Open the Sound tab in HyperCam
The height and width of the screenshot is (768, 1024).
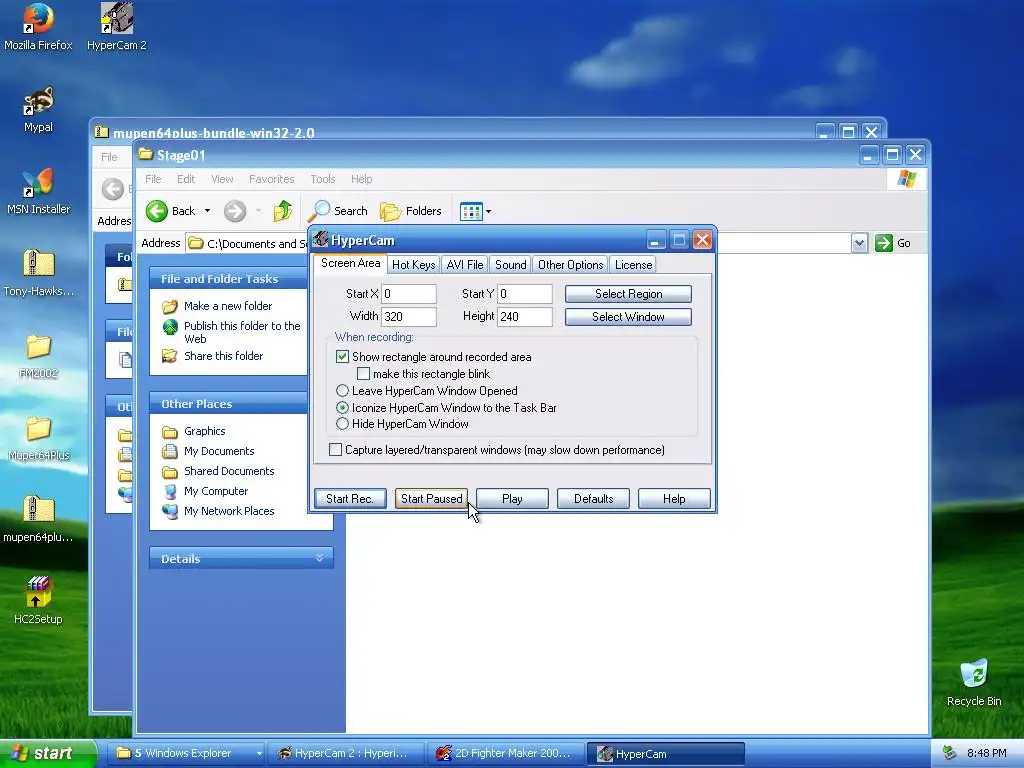[511, 264]
